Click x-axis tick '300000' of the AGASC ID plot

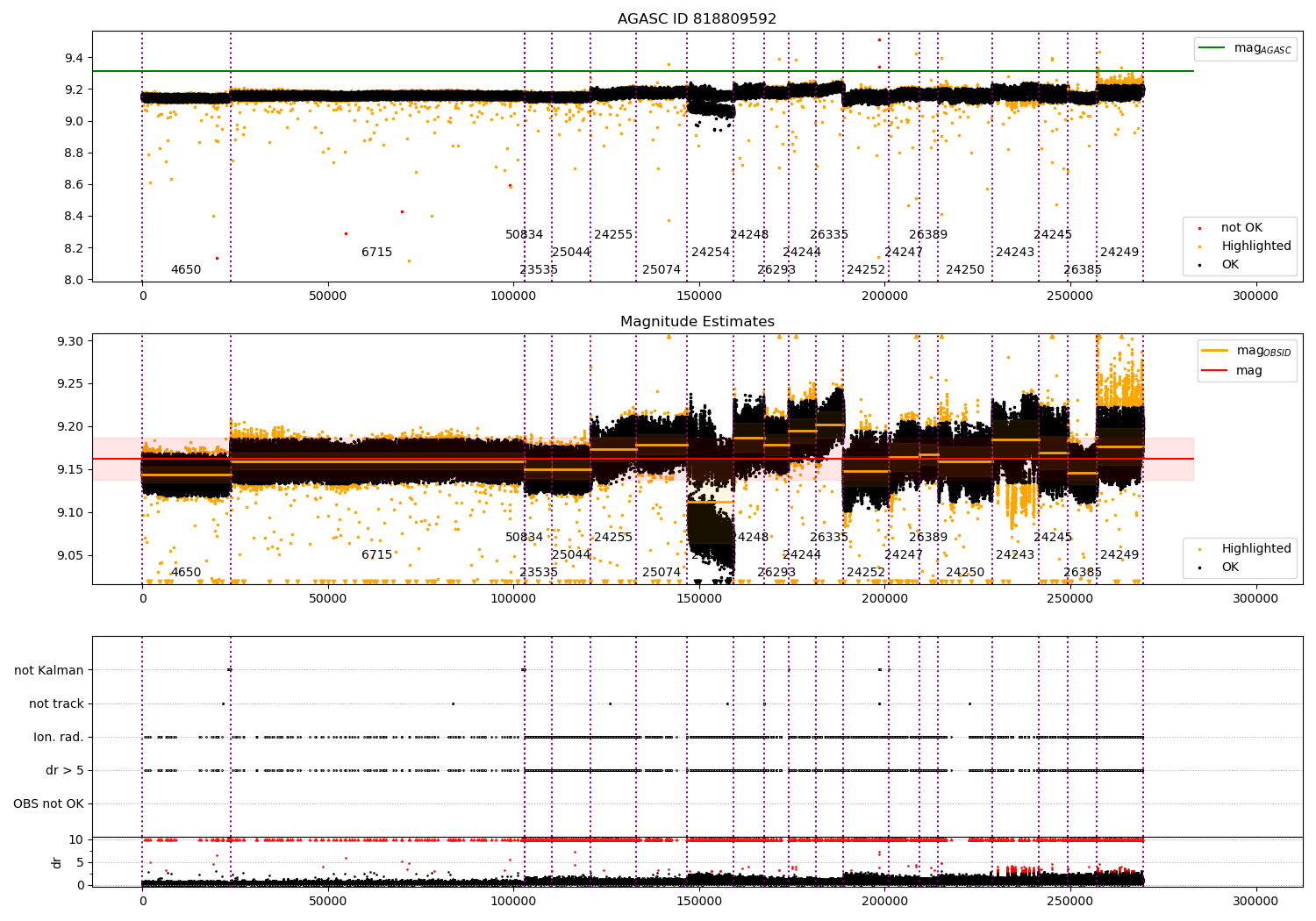pyautogui.click(x=1255, y=296)
